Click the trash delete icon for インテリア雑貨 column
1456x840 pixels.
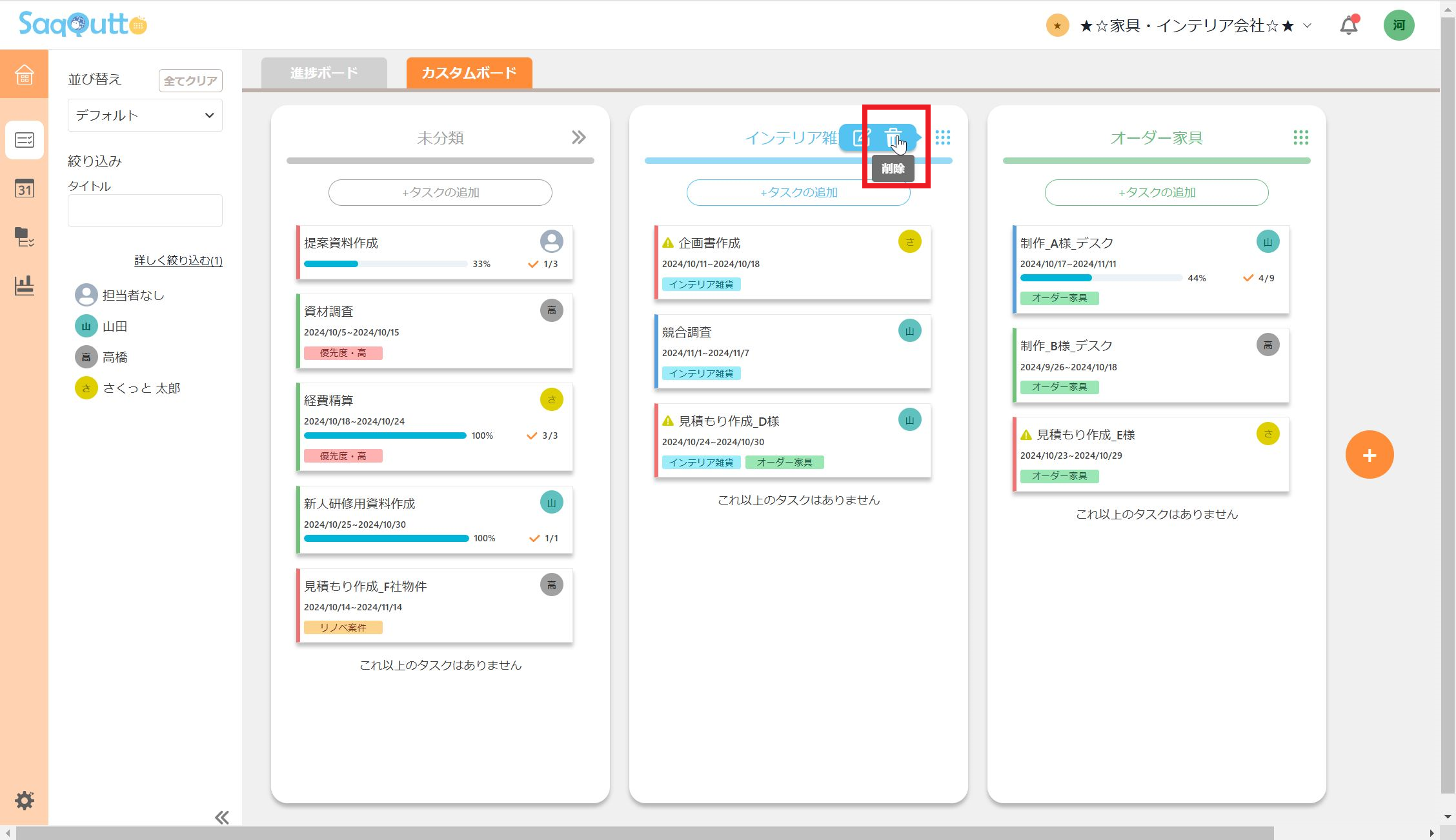tap(893, 137)
